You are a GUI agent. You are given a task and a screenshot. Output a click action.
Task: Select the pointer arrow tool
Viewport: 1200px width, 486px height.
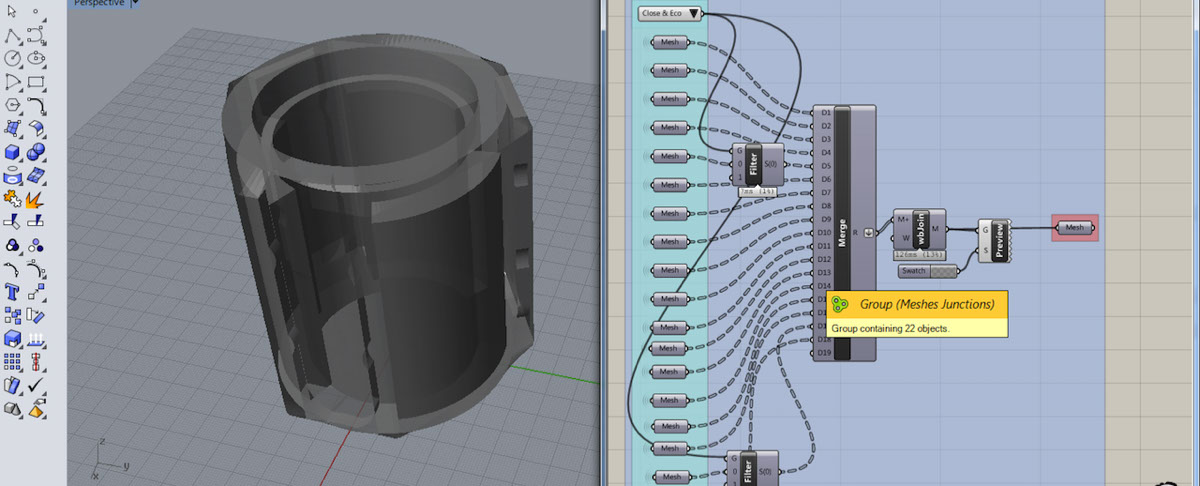coord(13,13)
